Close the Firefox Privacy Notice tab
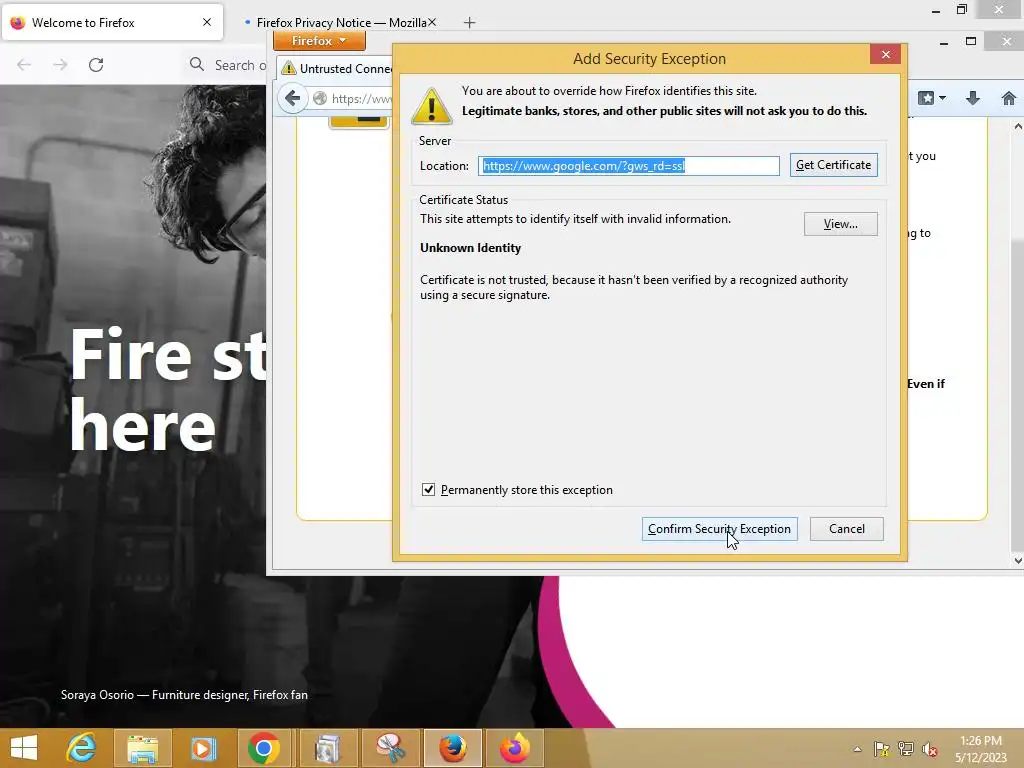Screen dimensions: 1024x768 point(432,22)
